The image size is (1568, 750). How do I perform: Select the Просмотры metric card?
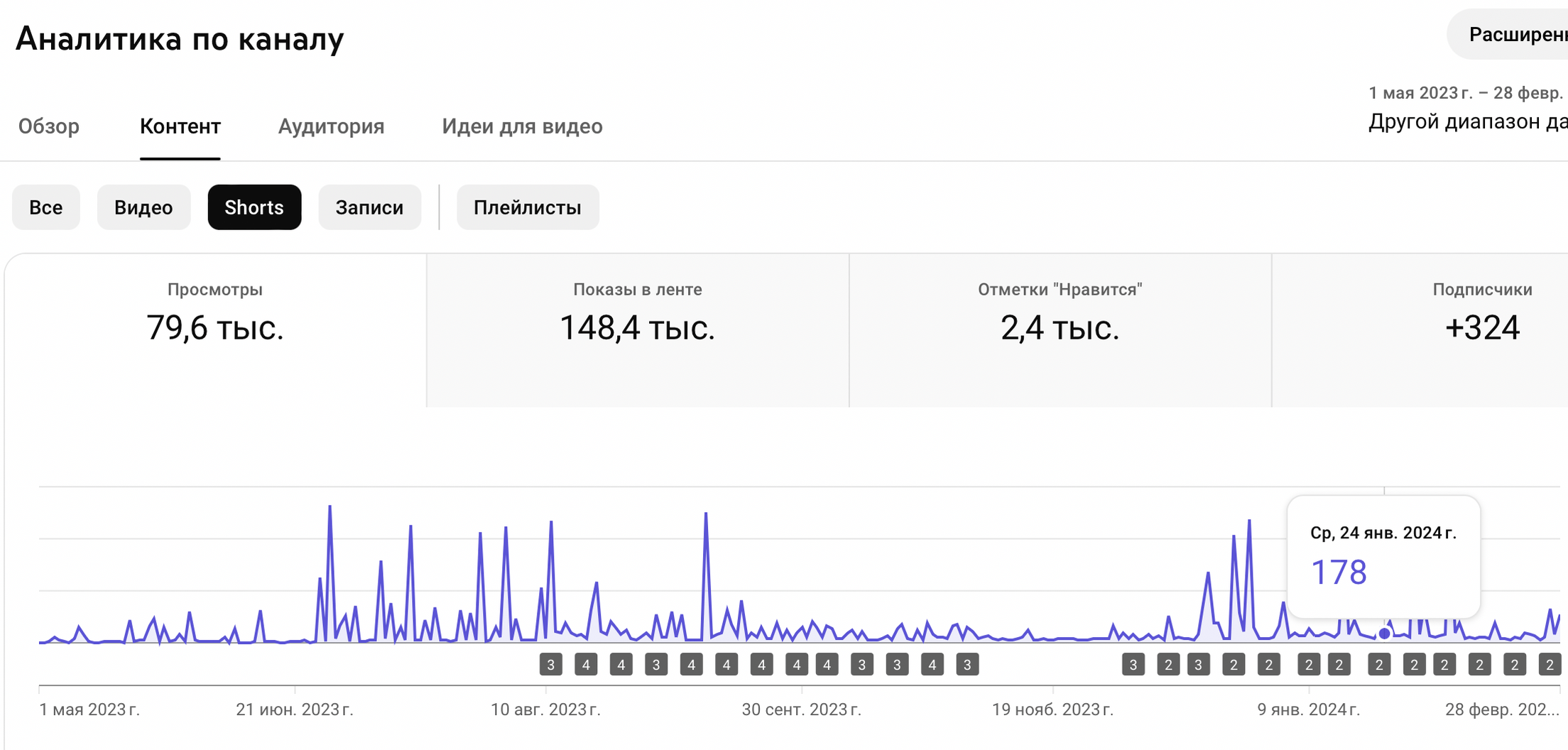[x=215, y=330]
